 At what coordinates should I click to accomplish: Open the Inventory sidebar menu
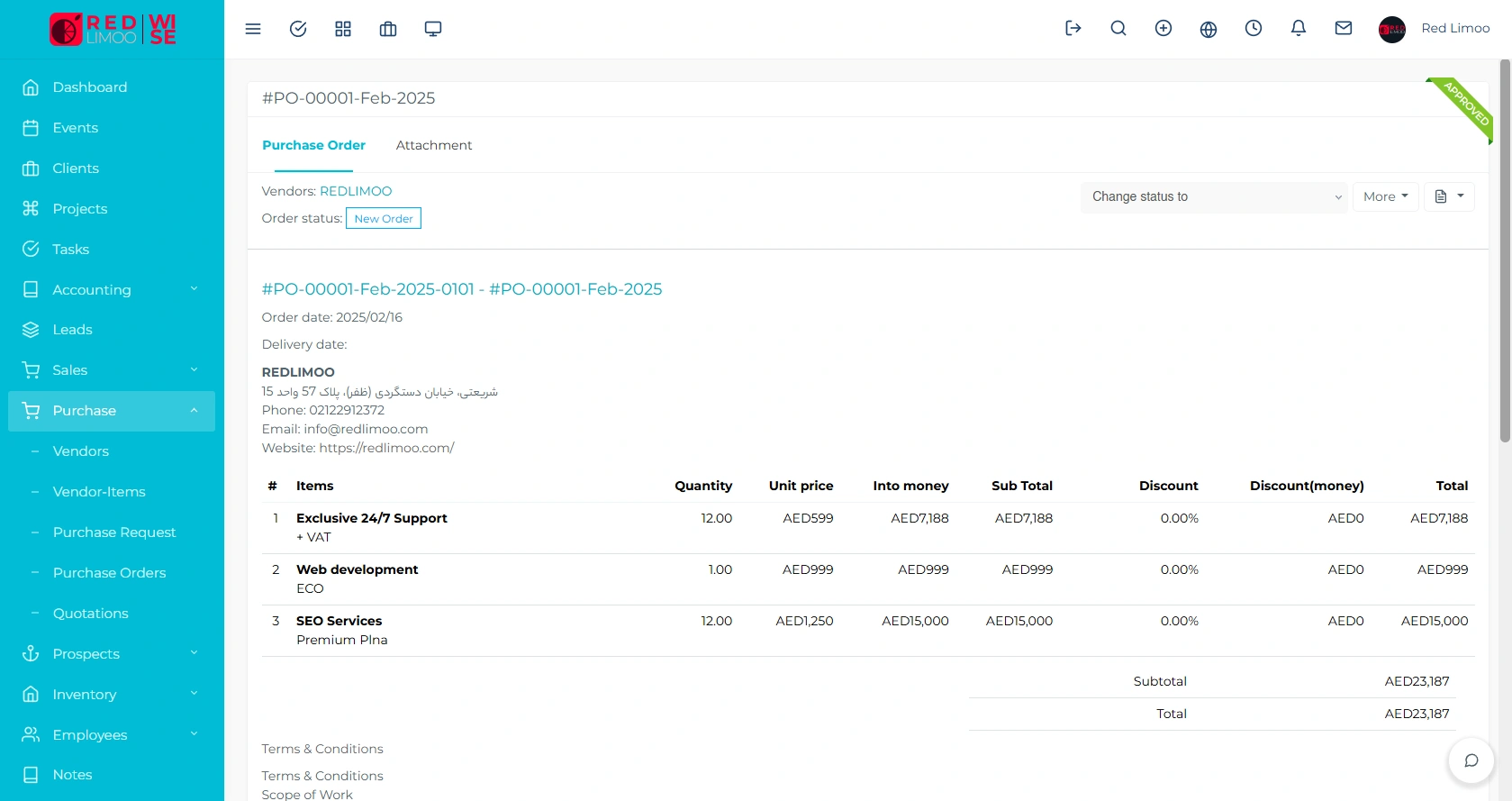(112, 694)
